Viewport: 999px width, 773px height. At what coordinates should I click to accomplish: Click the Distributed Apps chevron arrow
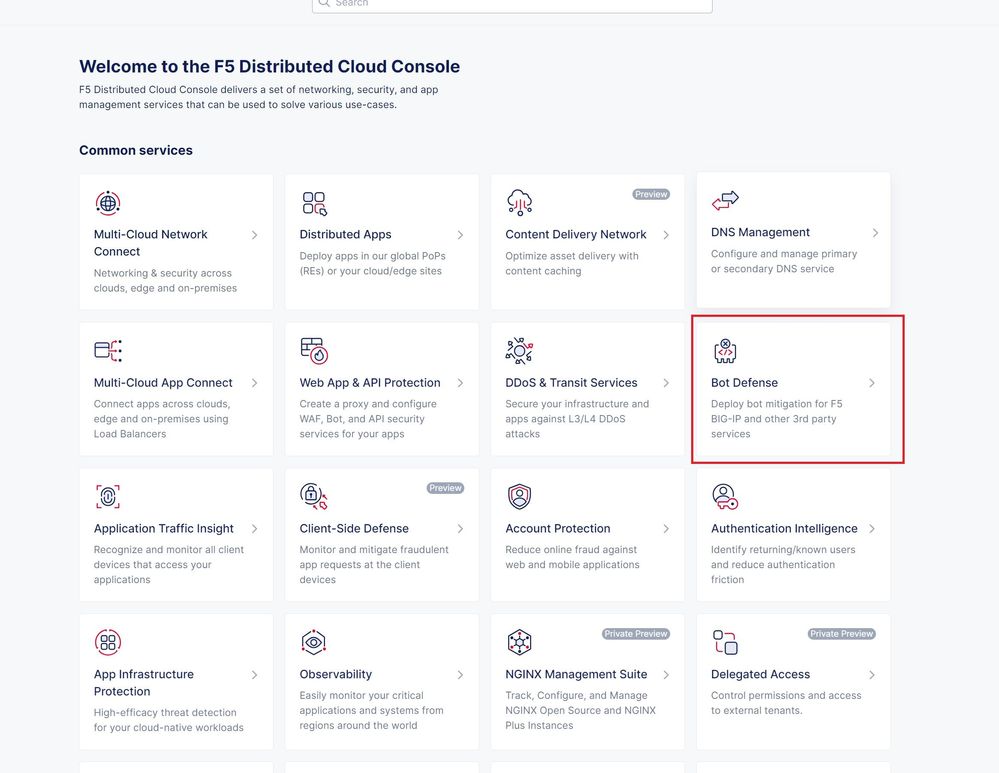click(x=460, y=235)
